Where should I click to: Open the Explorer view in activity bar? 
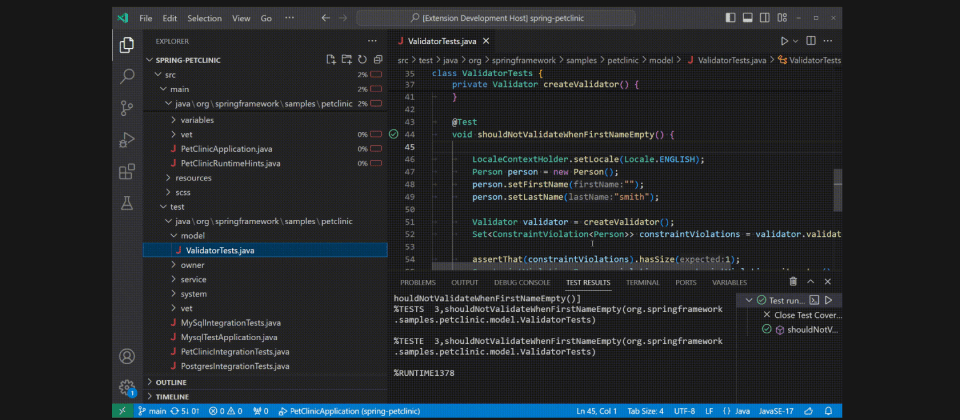point(127,45)
